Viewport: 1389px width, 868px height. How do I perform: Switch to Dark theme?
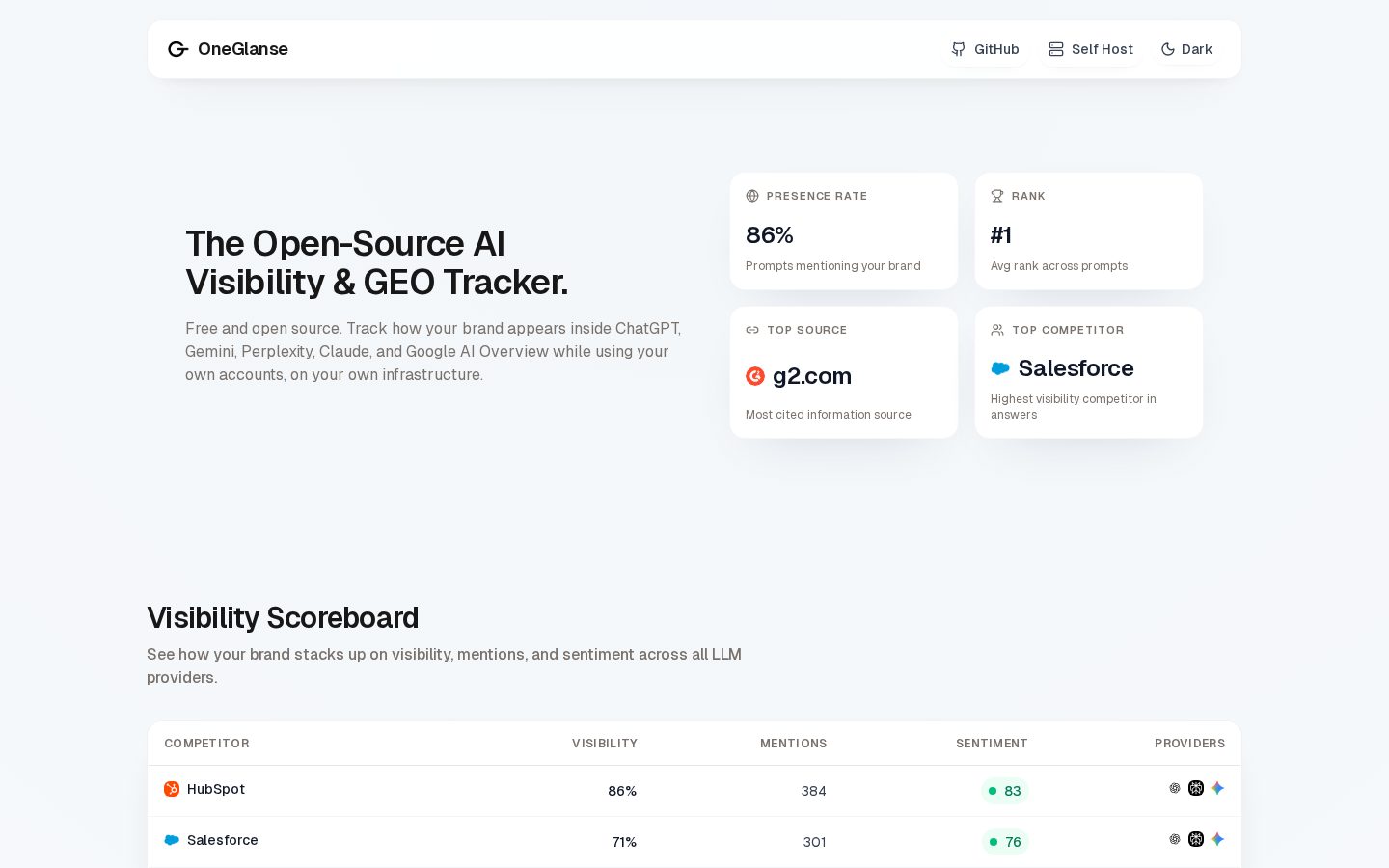[1186, 49]
